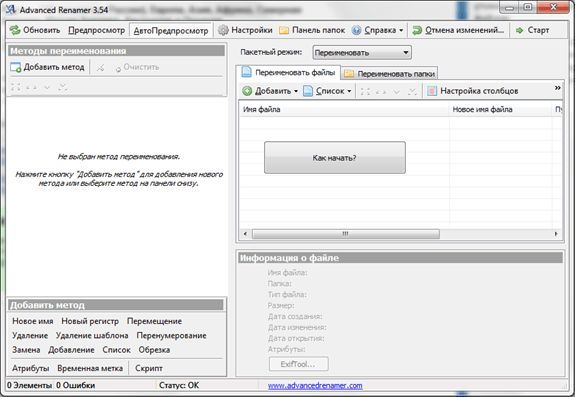The image size is (575, 397).
Task: Click the Справка help icon
Action: (356, 30)
